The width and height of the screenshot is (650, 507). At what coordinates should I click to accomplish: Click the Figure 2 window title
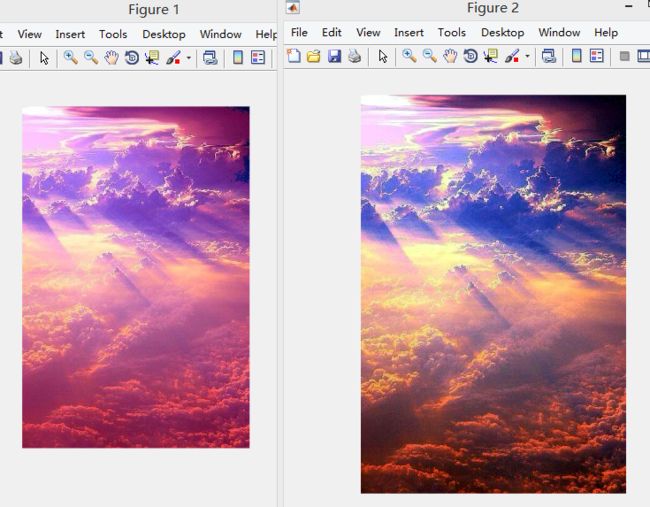pyautogui.click(x=493, y=8)
